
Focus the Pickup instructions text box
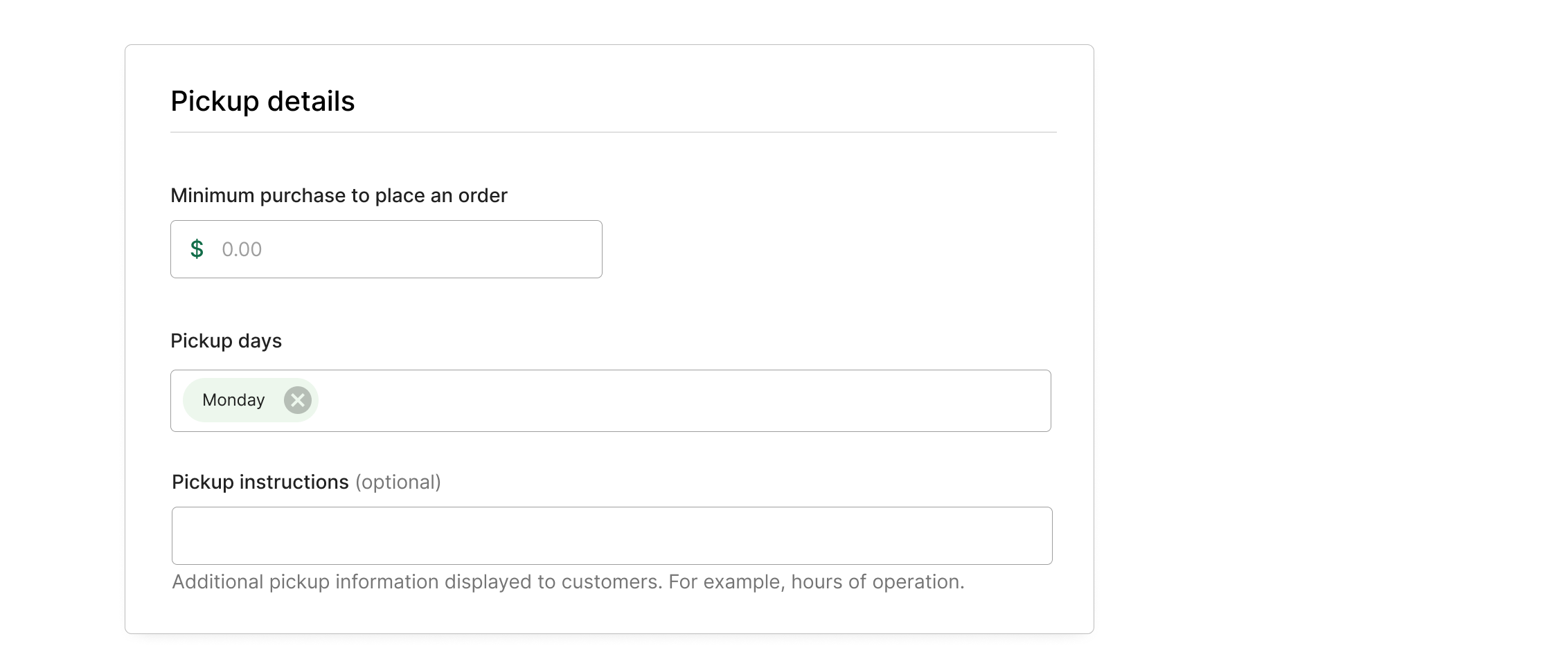tap(612, 536)
